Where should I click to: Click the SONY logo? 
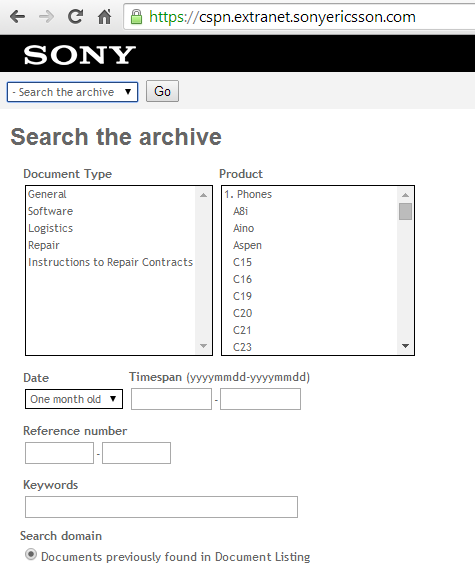coord(79,55)
